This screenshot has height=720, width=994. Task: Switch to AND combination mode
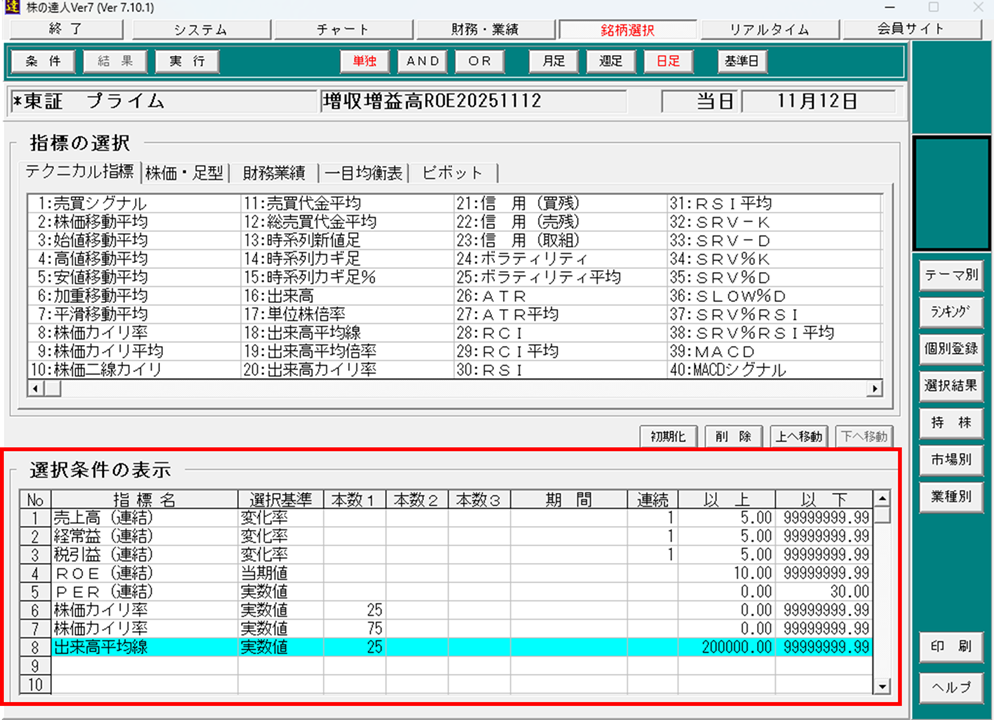423,61
